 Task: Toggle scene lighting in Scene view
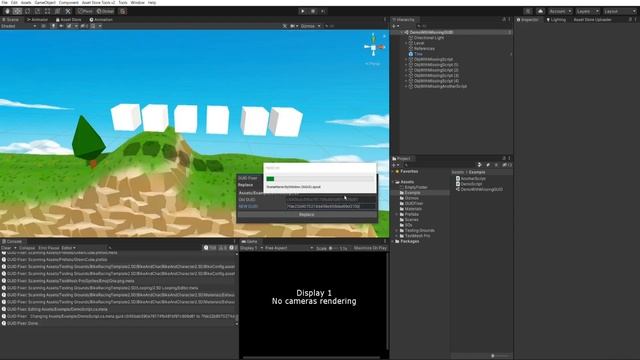(x=53, y=26)
